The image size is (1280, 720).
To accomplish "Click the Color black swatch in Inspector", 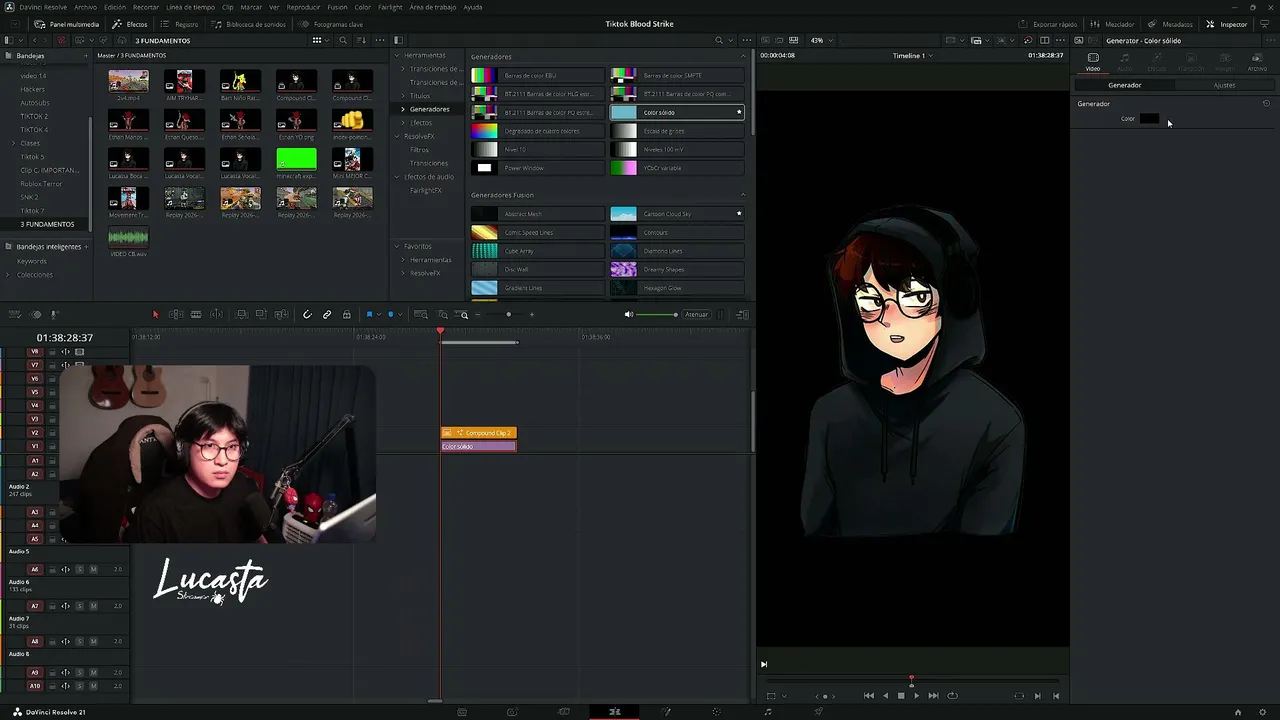I will (1149, 119).
